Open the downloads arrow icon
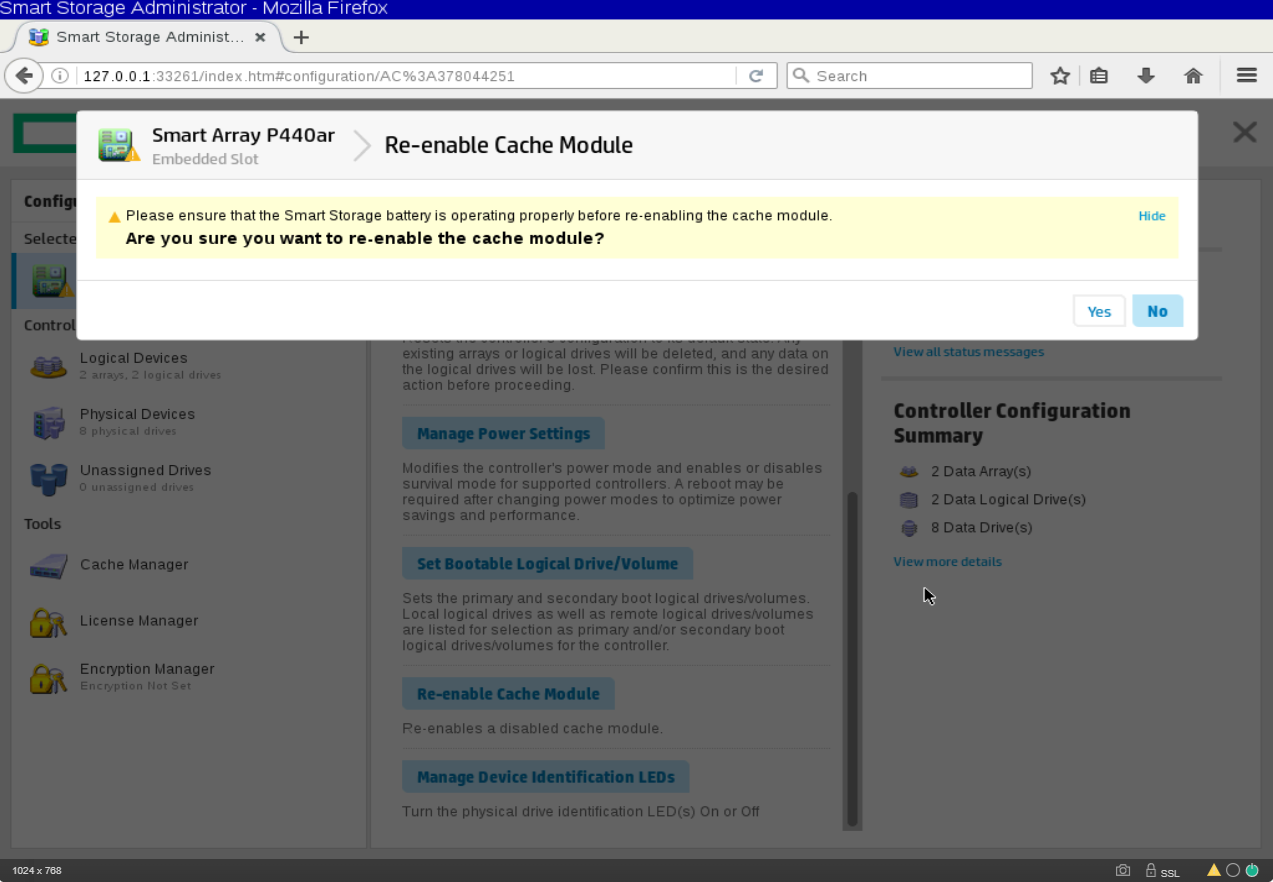1273x882 pixels. point(1146,76)
